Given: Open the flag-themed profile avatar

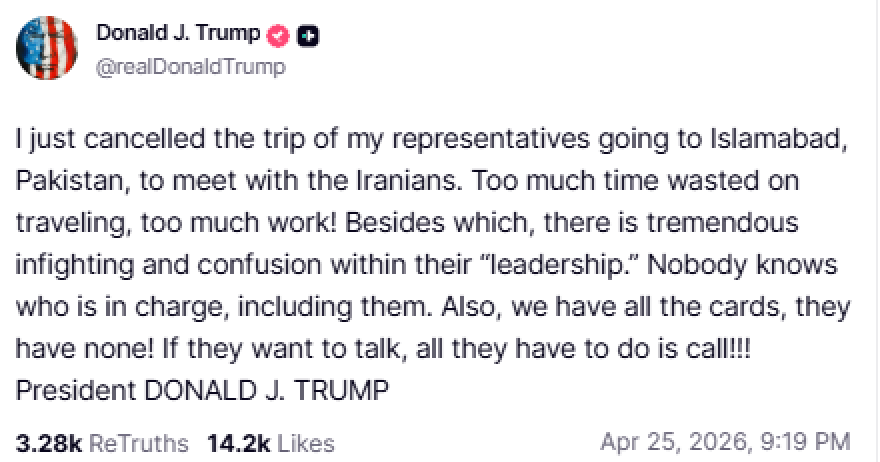Looking at the screenshot, I should click(x=47, y=48).
